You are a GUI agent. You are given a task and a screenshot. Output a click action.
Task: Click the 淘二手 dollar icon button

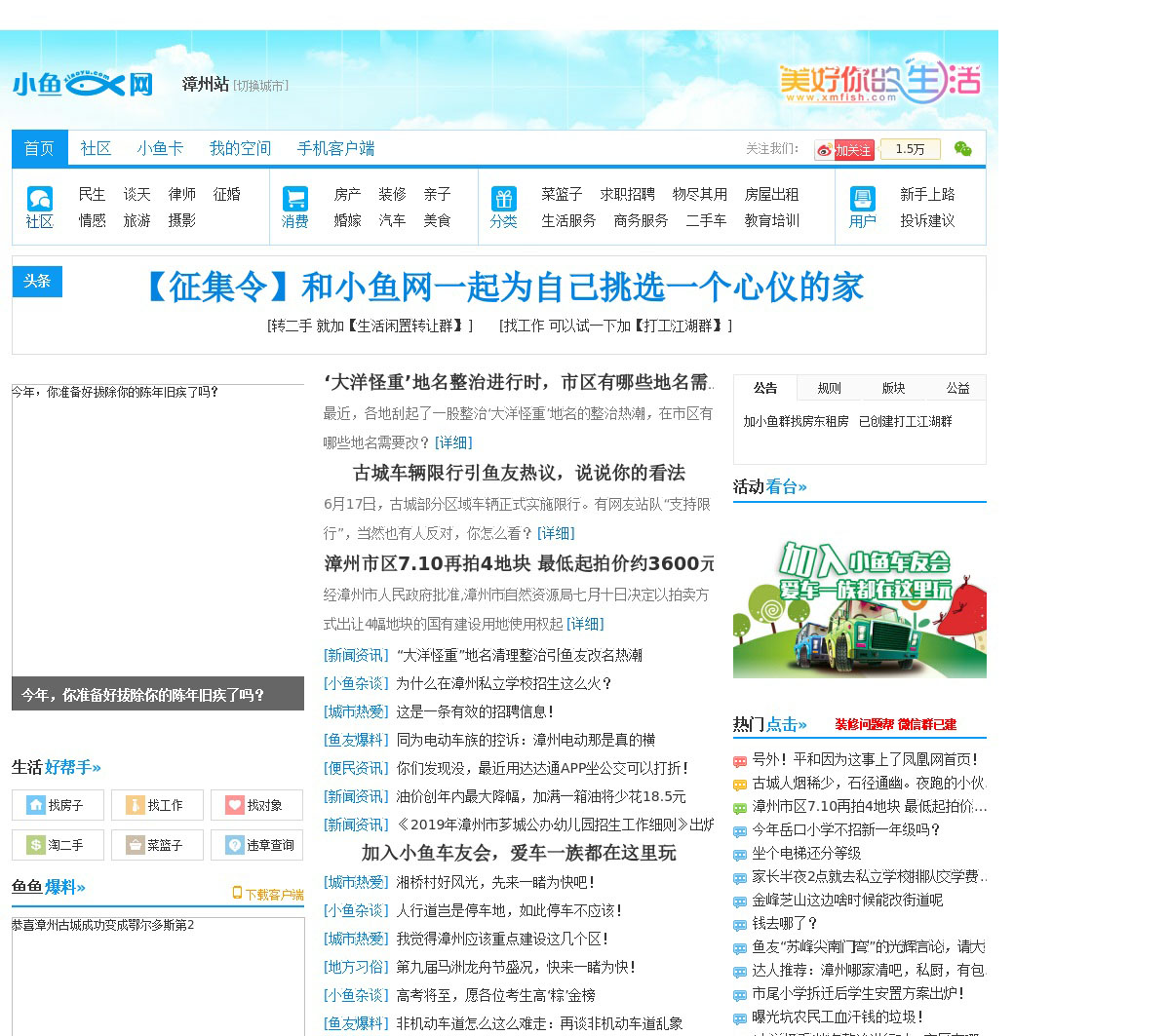[58, 845]
